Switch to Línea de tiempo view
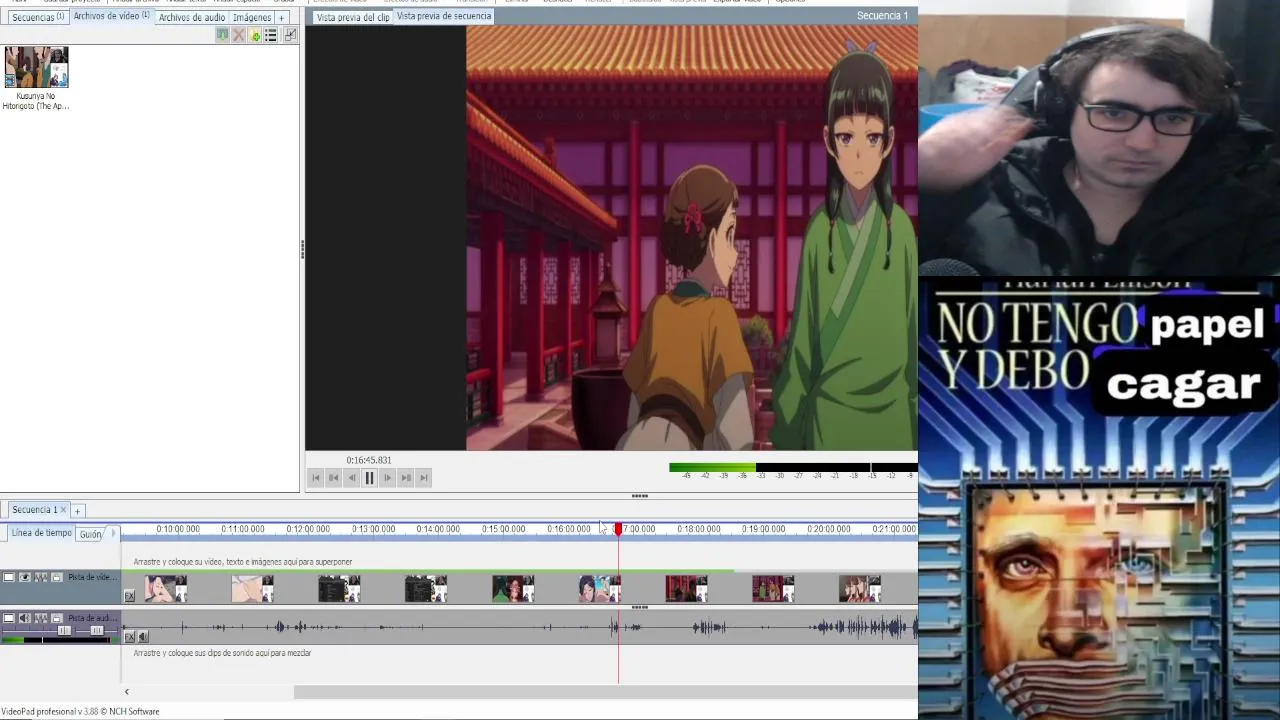The height and width of the screenshot is (720, 1280). pos(41,533)
